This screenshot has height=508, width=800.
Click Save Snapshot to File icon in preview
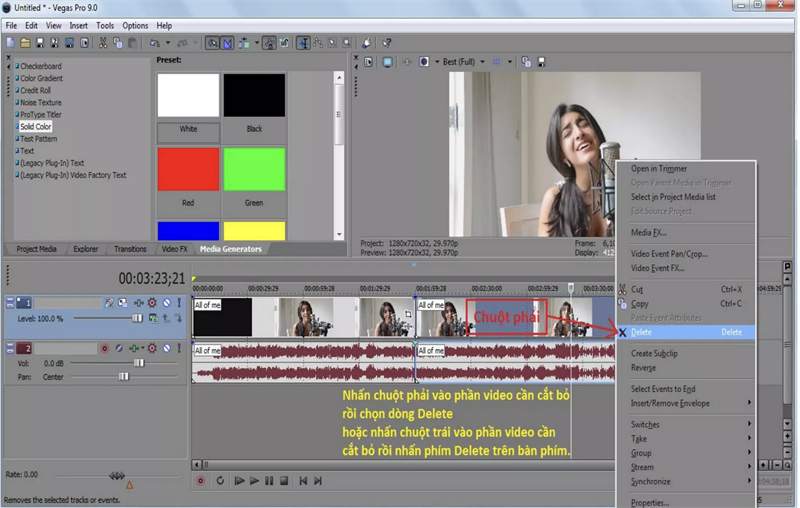[541, 62]
